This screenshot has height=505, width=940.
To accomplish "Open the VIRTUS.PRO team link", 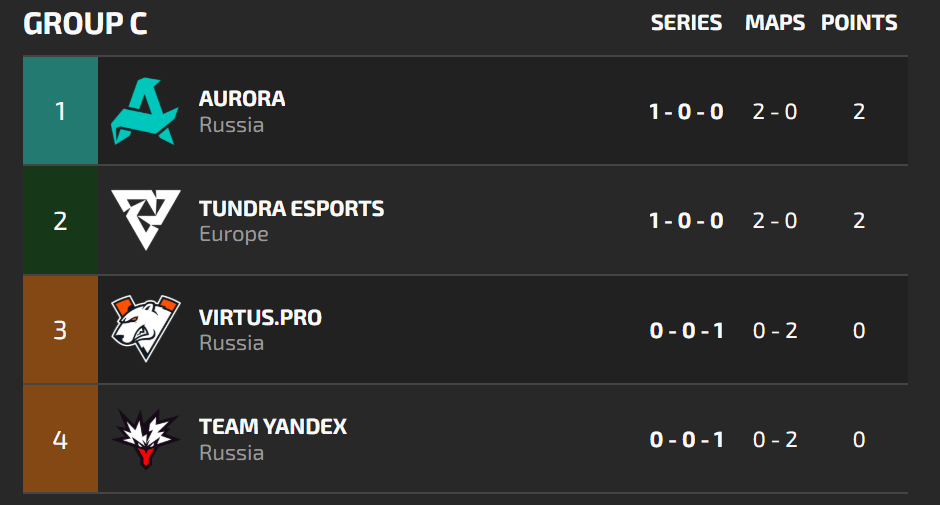I will tap(260, 318).
